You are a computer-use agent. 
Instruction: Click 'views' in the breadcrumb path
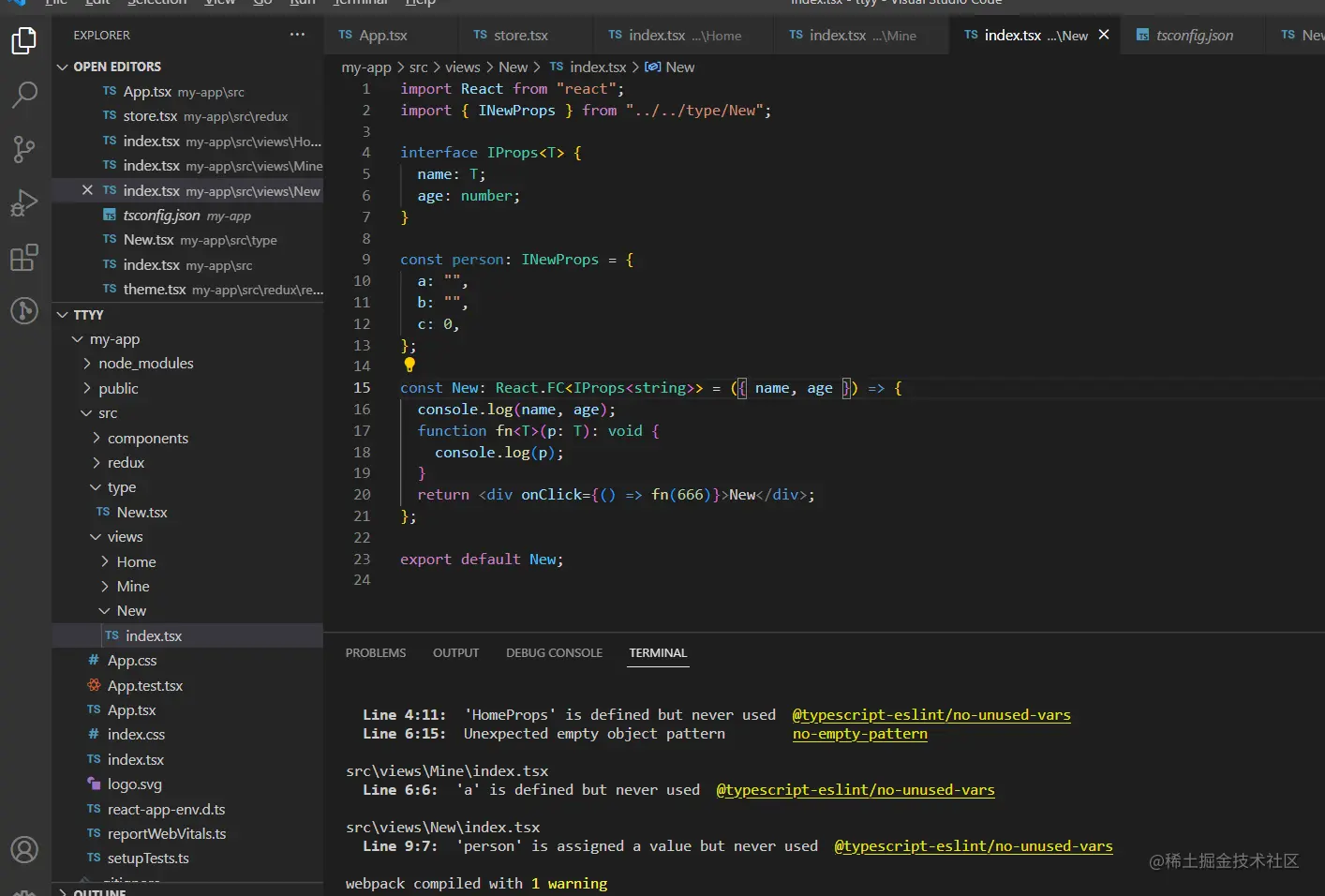[x=462, y=67]
